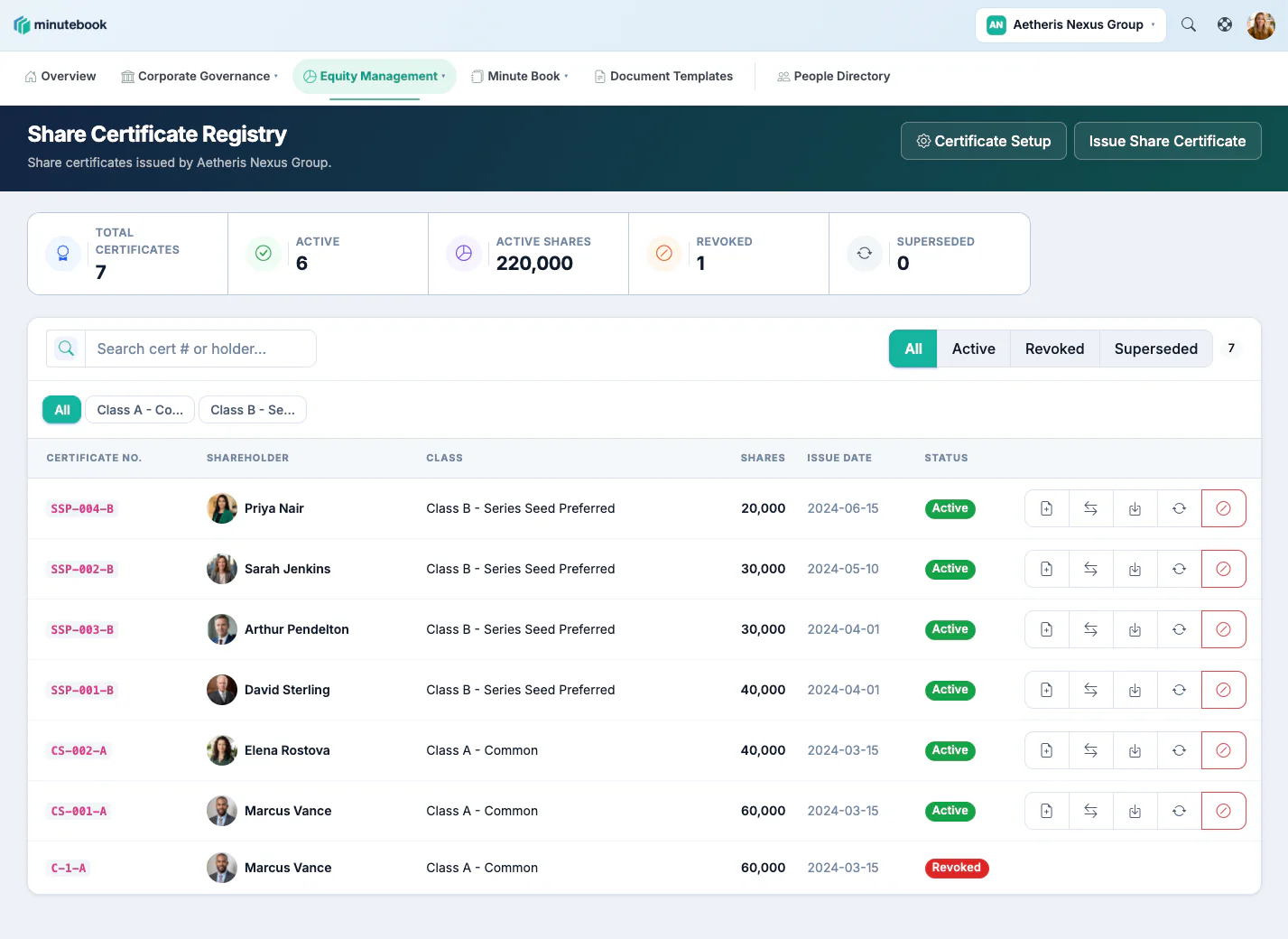Image resolution: width=1288 pixels, height=939 pixels.
Task: Click the transfer arrows icon for Sarah Jenkins
Action: 1090,569
